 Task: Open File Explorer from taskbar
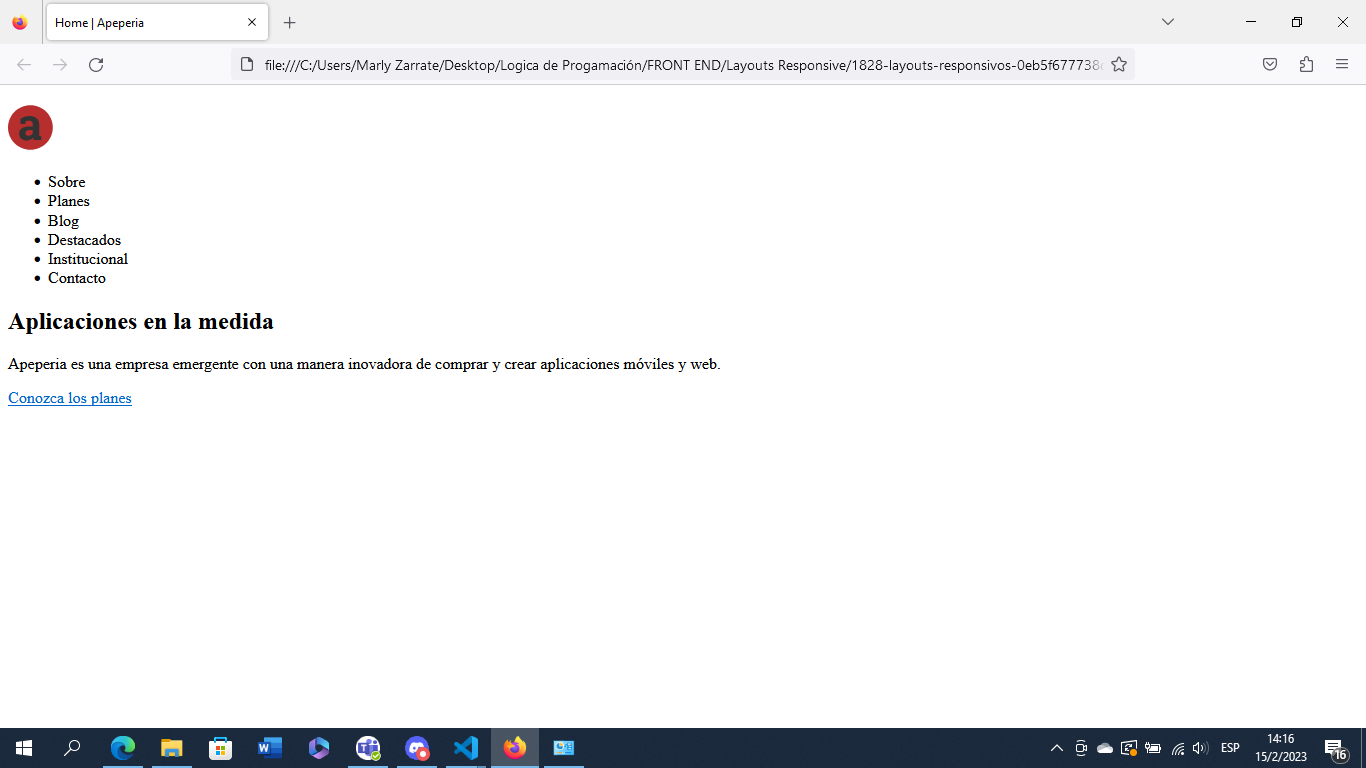point(172,748)
